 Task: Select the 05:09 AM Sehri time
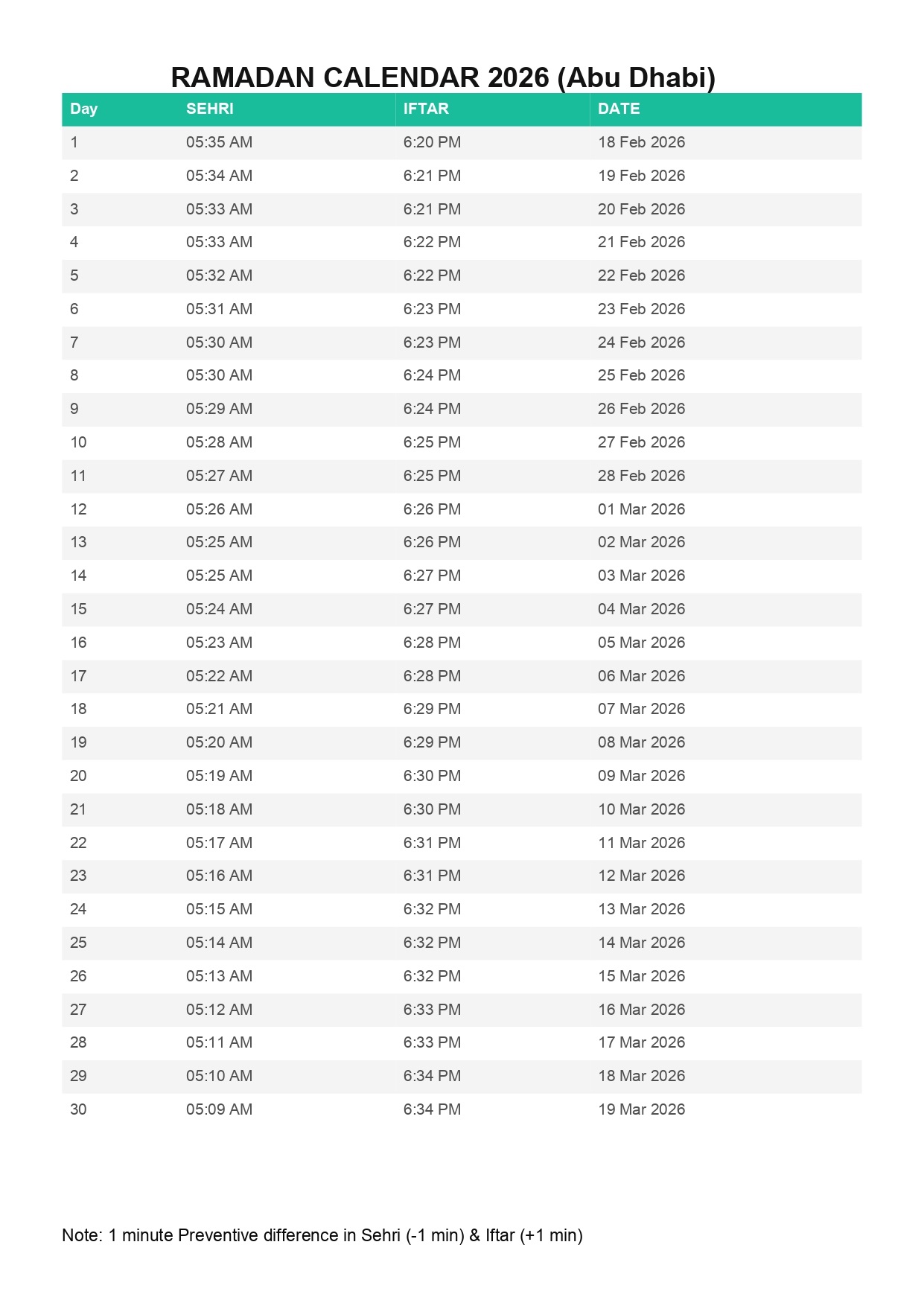coord(219,1109)
